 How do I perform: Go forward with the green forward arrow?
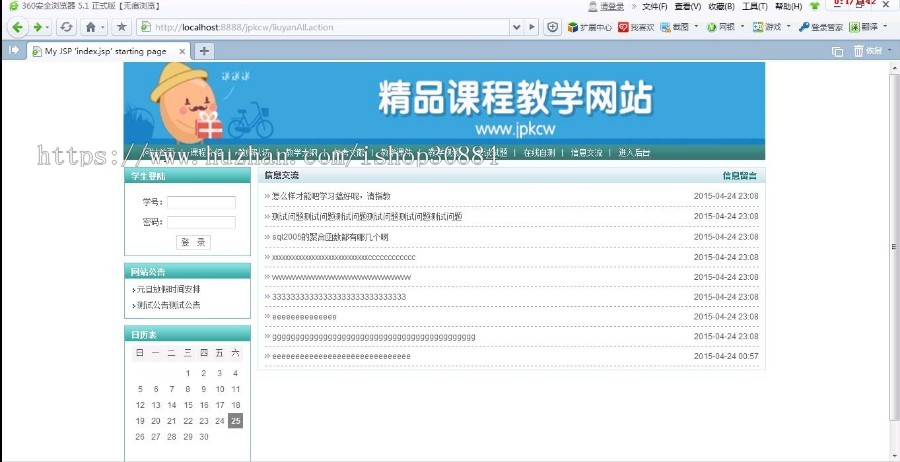point(37,27)
